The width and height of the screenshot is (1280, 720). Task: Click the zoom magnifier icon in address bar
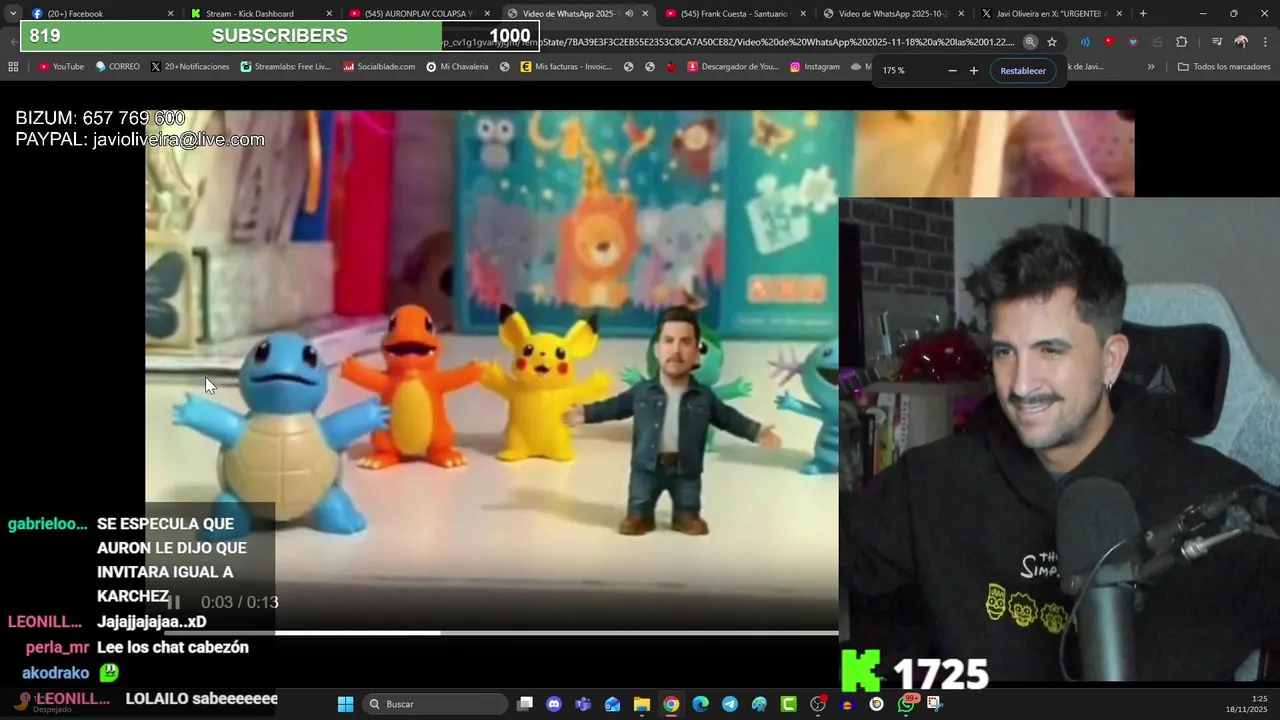coord(1030,42)
